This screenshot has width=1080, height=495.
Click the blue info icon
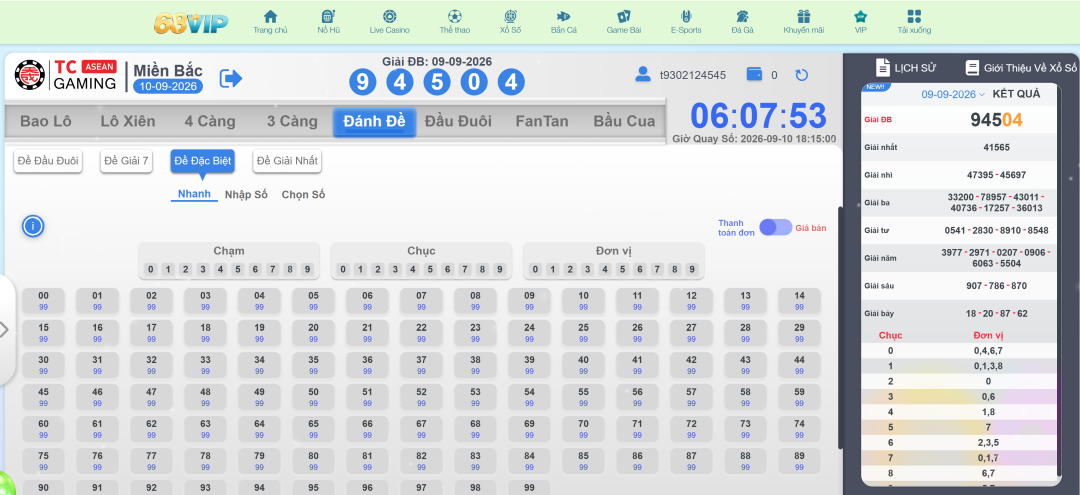coord(33,226)
